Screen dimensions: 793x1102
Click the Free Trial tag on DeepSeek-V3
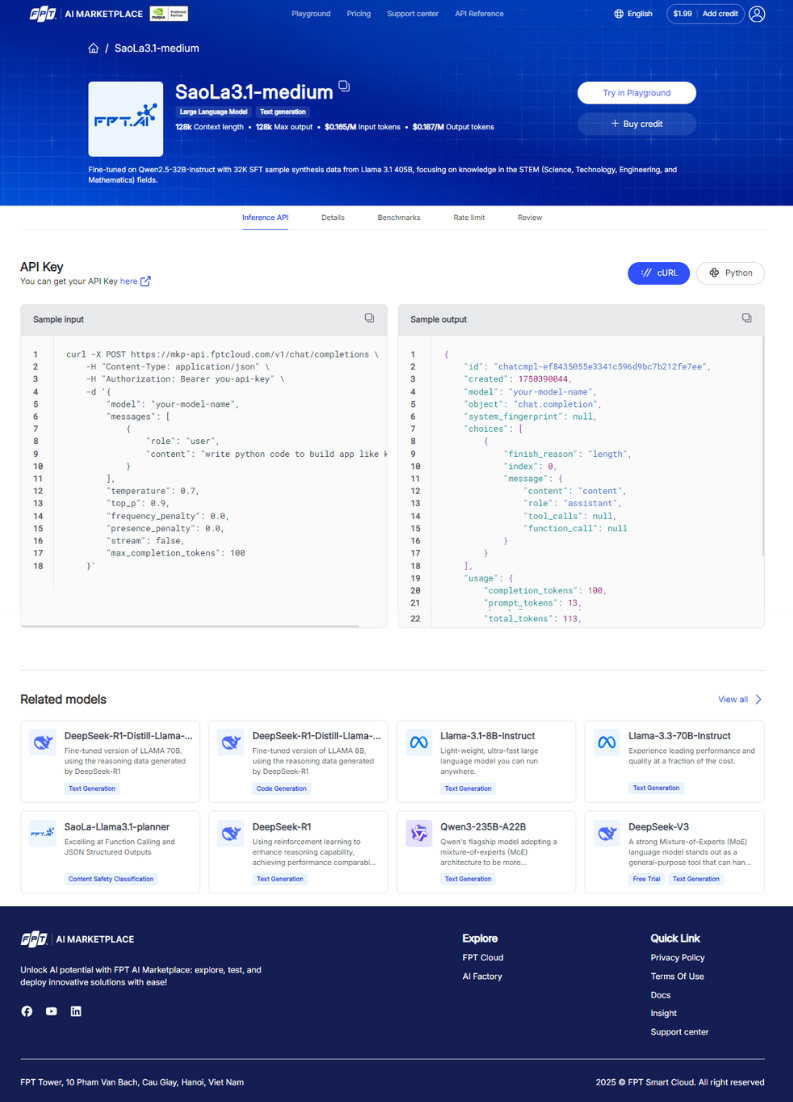point(646,879)
